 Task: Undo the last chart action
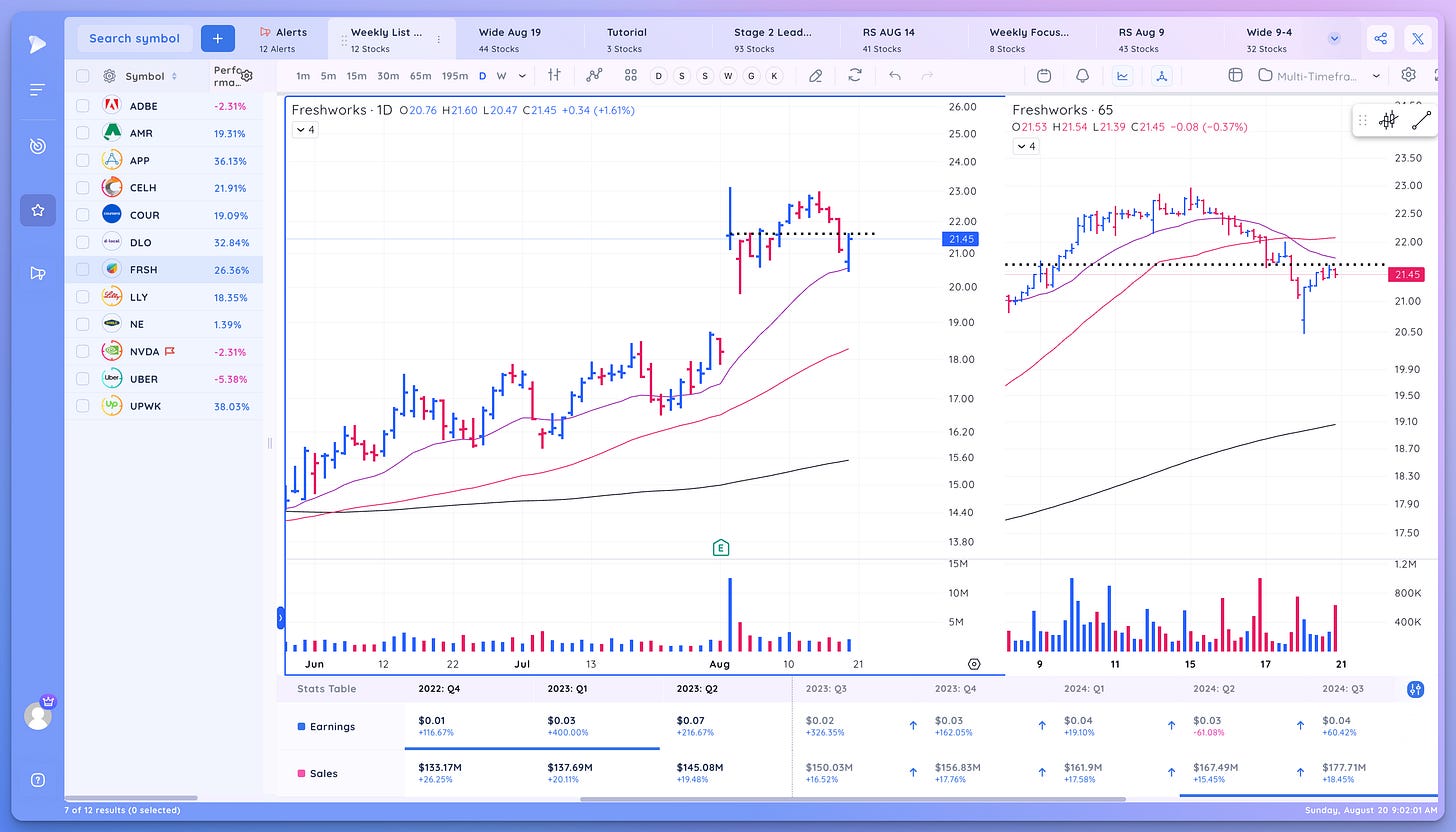click(x=895, y=75)
